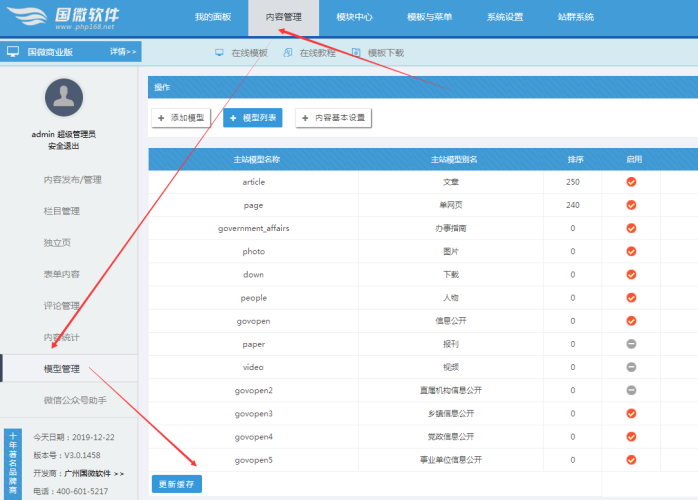Toggle enabled status for article model

[x=631, y=182]
